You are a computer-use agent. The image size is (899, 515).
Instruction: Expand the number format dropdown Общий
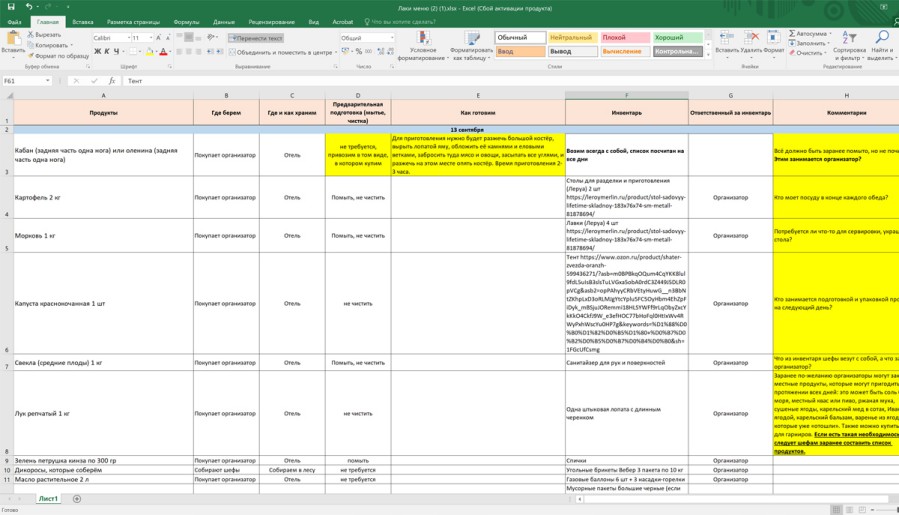click(391, 38)
